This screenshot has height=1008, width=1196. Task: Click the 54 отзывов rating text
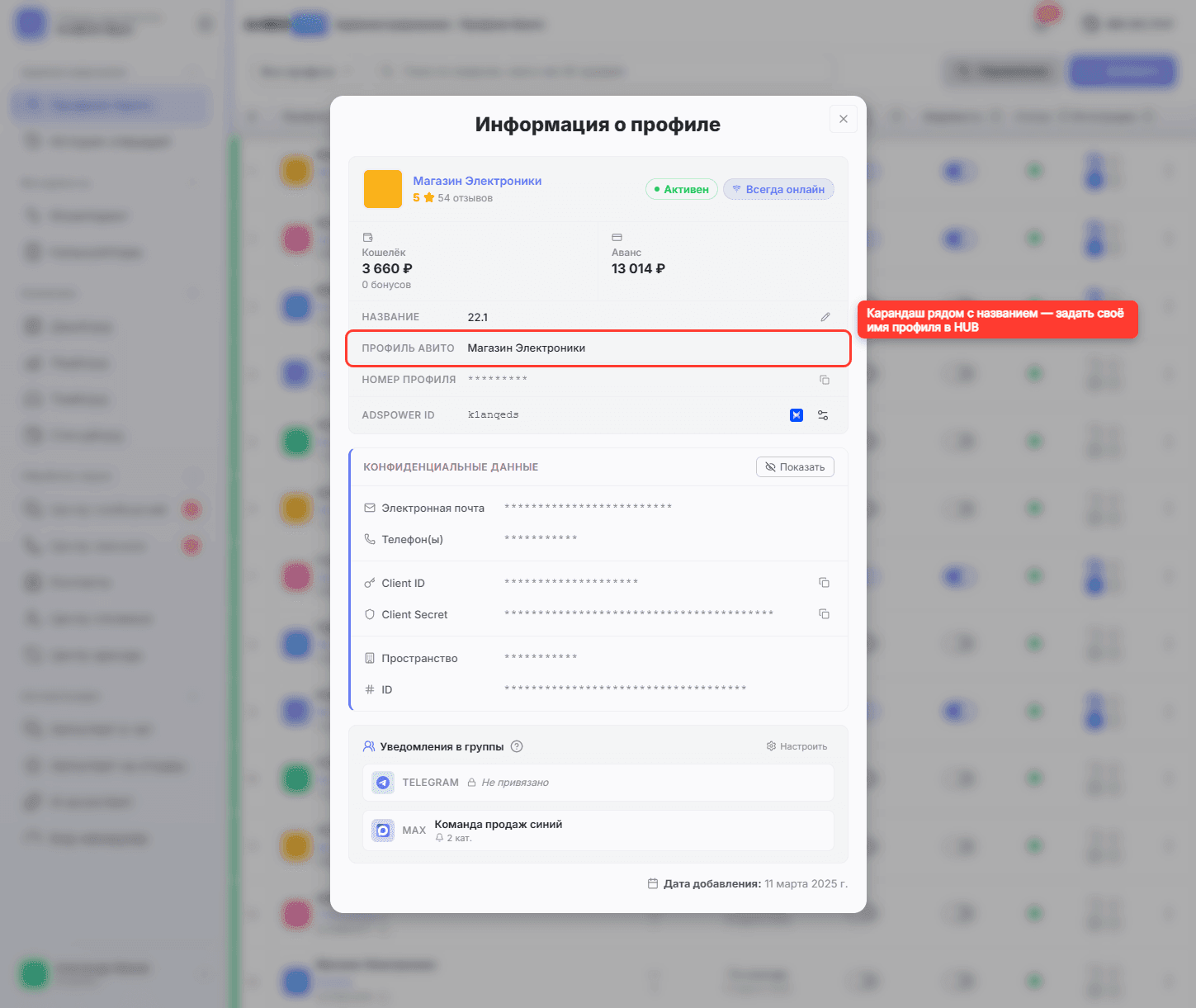tap(465, 198)
